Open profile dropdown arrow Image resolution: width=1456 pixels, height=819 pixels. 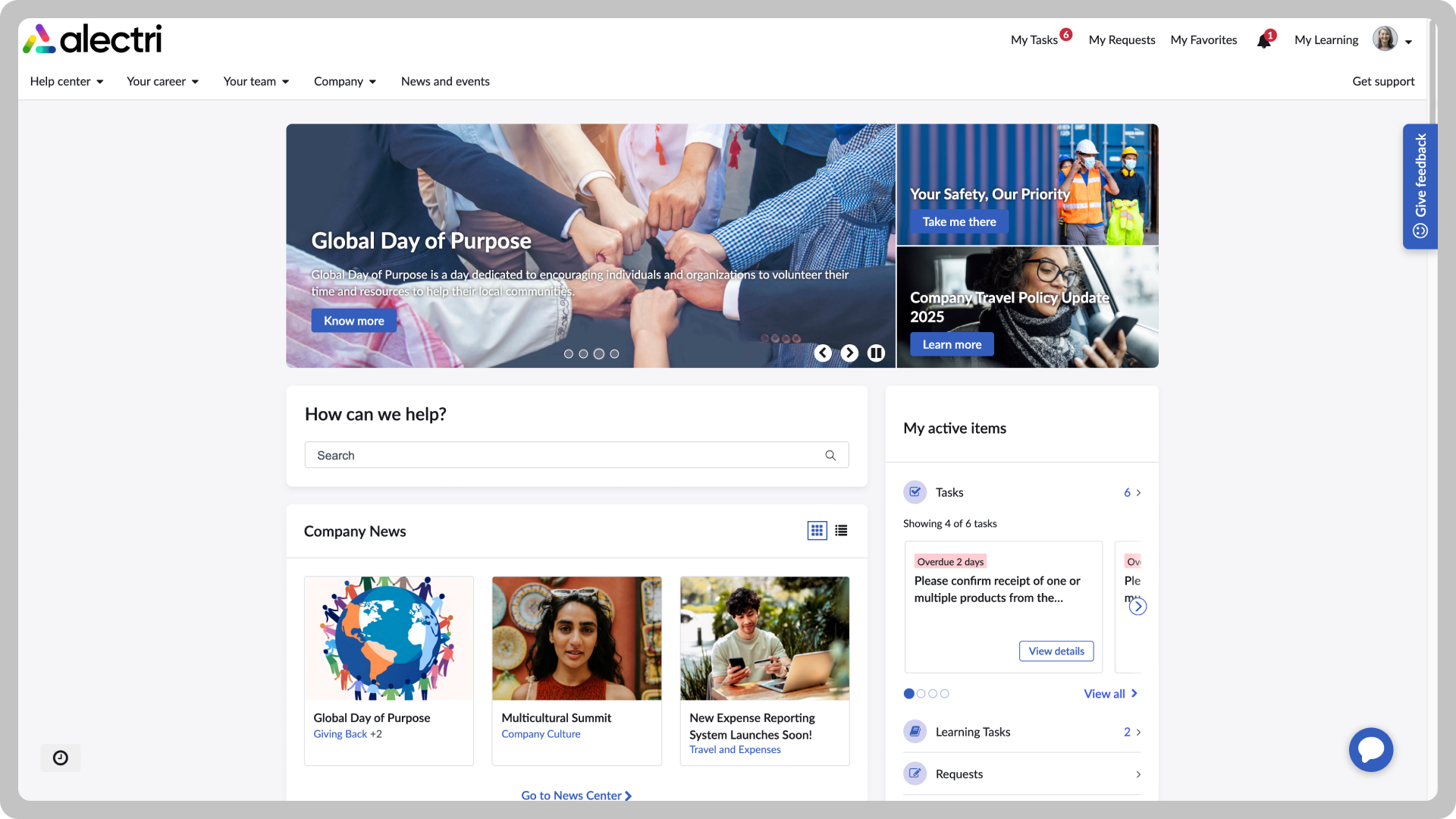(1408, 42)
